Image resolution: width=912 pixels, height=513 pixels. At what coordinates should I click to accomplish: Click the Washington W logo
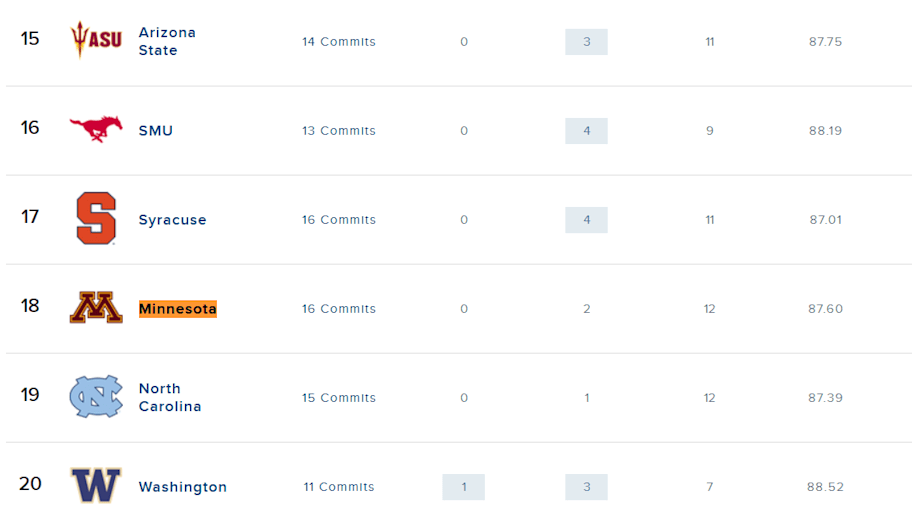[x=96, y=484]
